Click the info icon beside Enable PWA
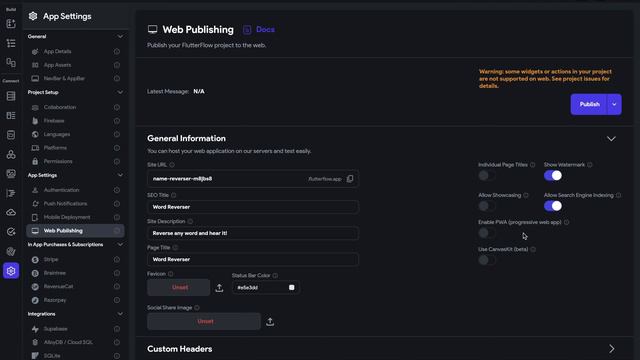 click(x=566, y=222)
